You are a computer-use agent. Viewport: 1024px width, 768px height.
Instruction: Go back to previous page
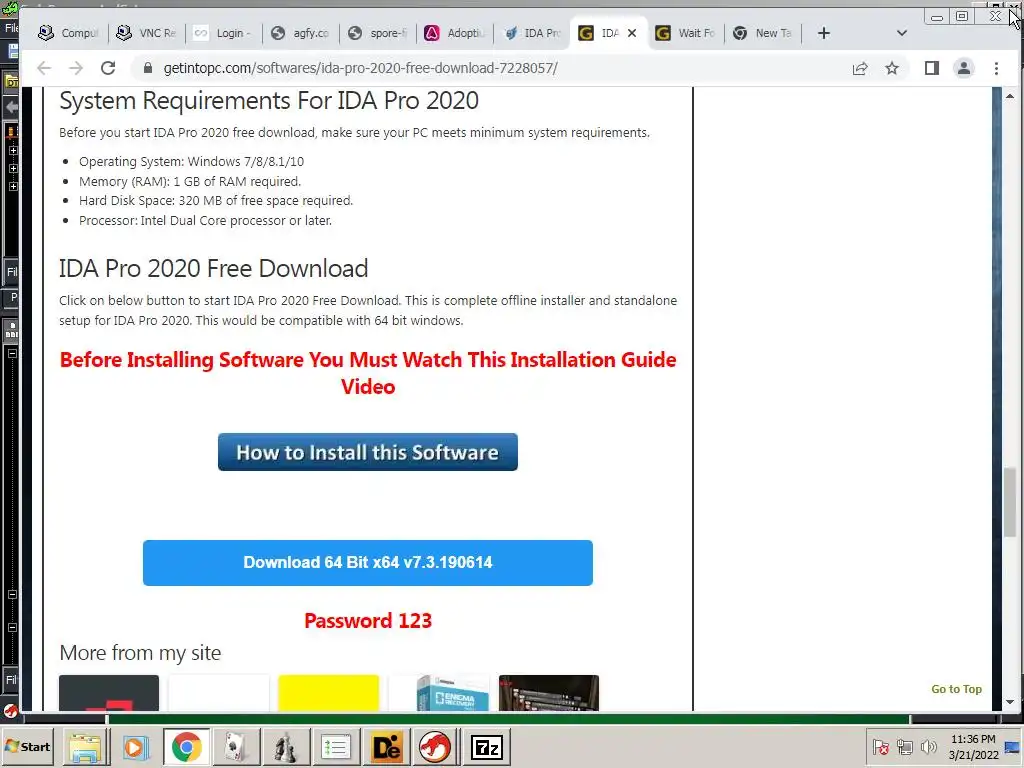tap(44, 68)
